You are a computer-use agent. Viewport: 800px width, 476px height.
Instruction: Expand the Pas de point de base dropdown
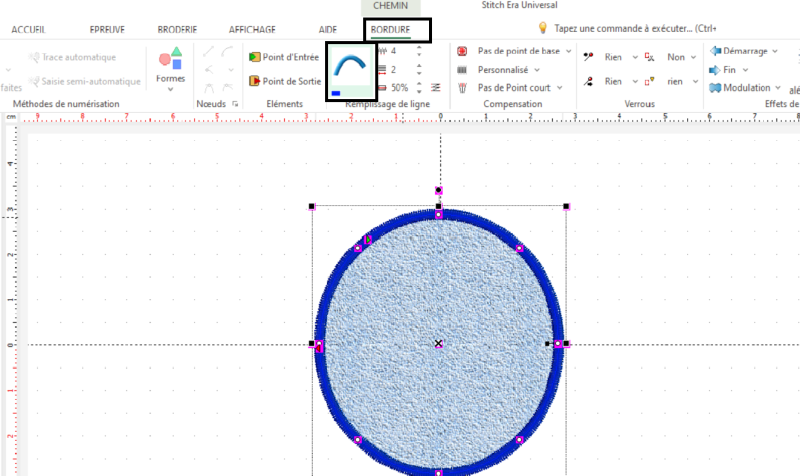[568, 50]
